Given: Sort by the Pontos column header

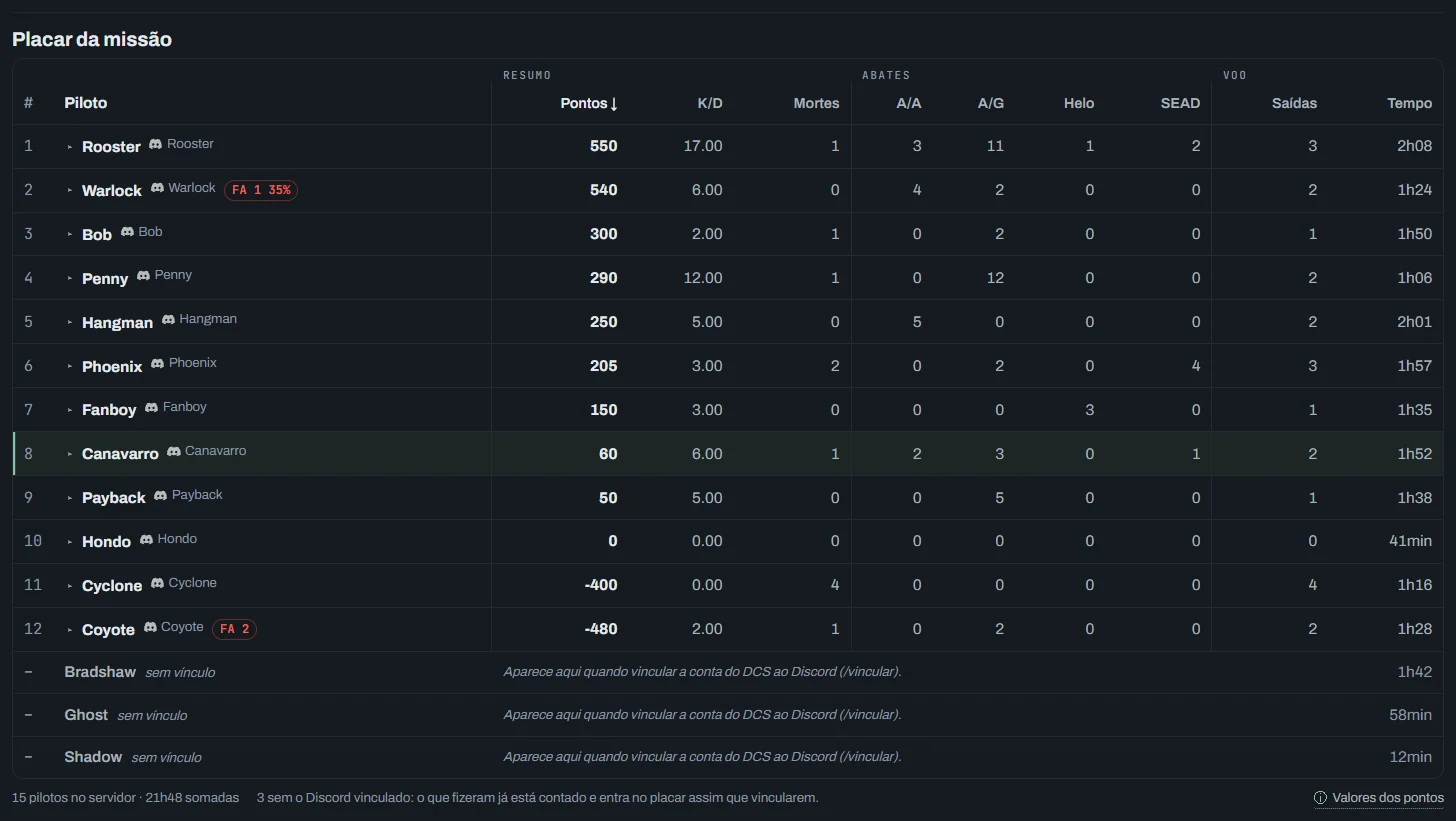Looking at the screenshot, I should (x=589, y=103).
